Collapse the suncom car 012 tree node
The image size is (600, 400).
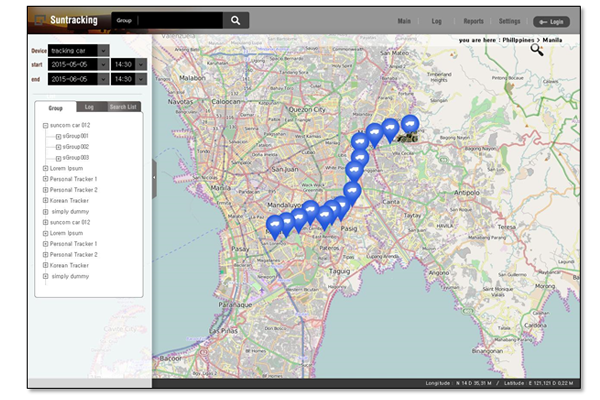pyautogui.click(x=46, y=125)
